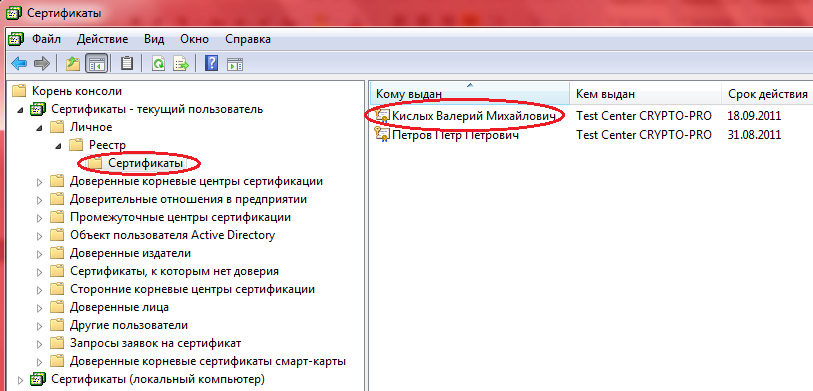
Task: Select the Кислых Валерий Михайлович certificate name
Action: tap(474, 116)
